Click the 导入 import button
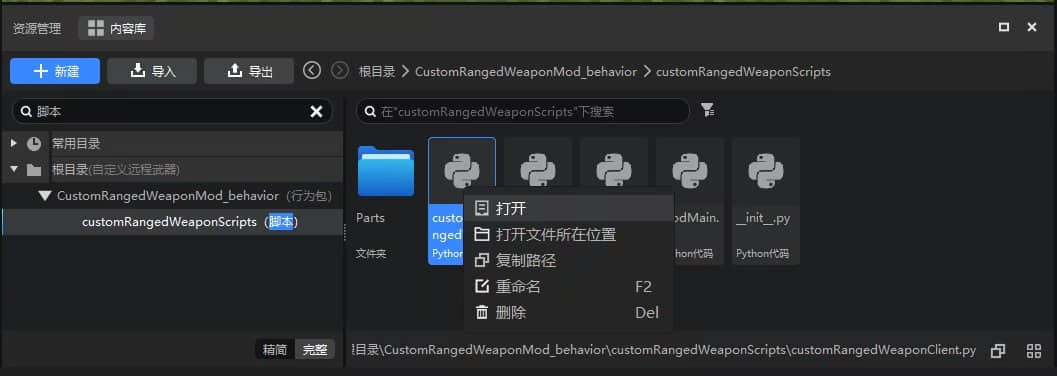The image size is (1057, 376). point(152,71)
